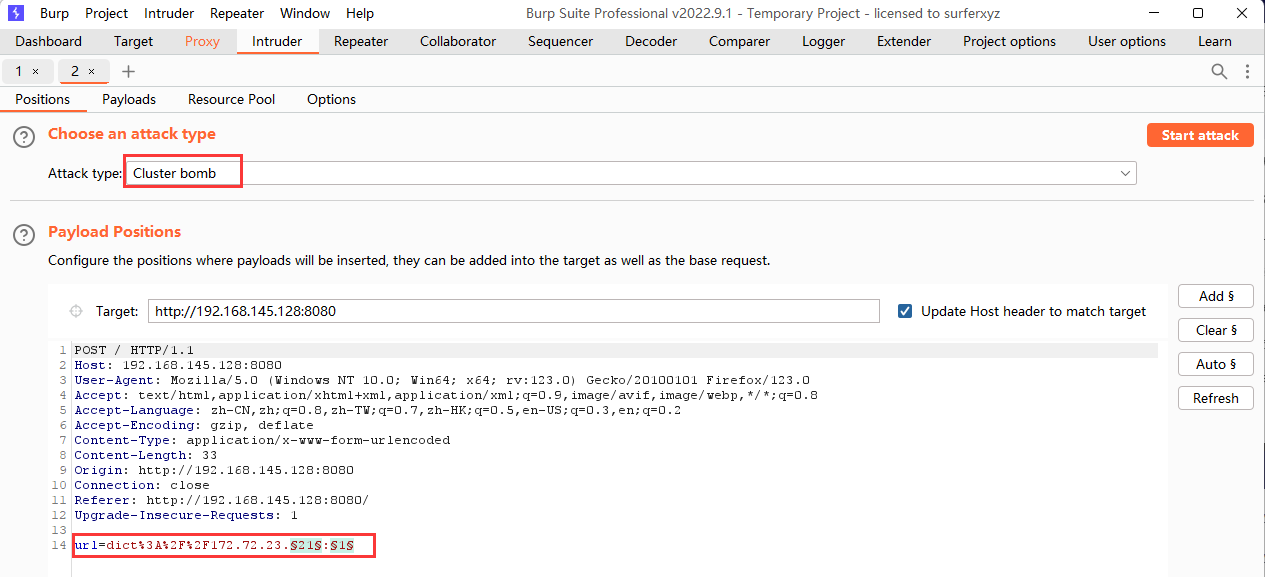
Task: Open the Options sub-tab
Action: point(331,99)
